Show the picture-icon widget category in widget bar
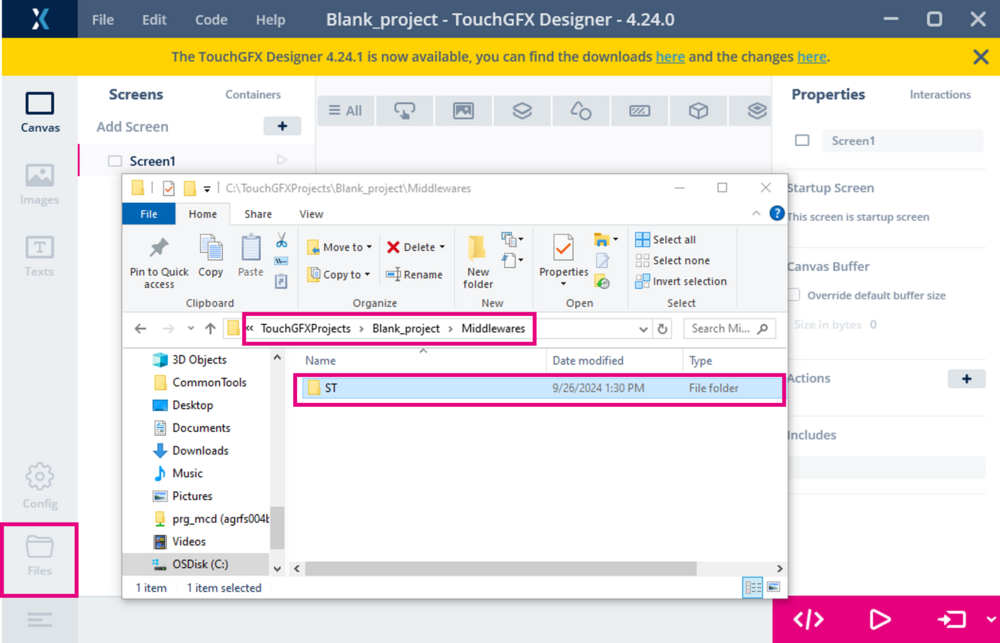This screenshot has height=643, width=1000. [x=463, y=111]
